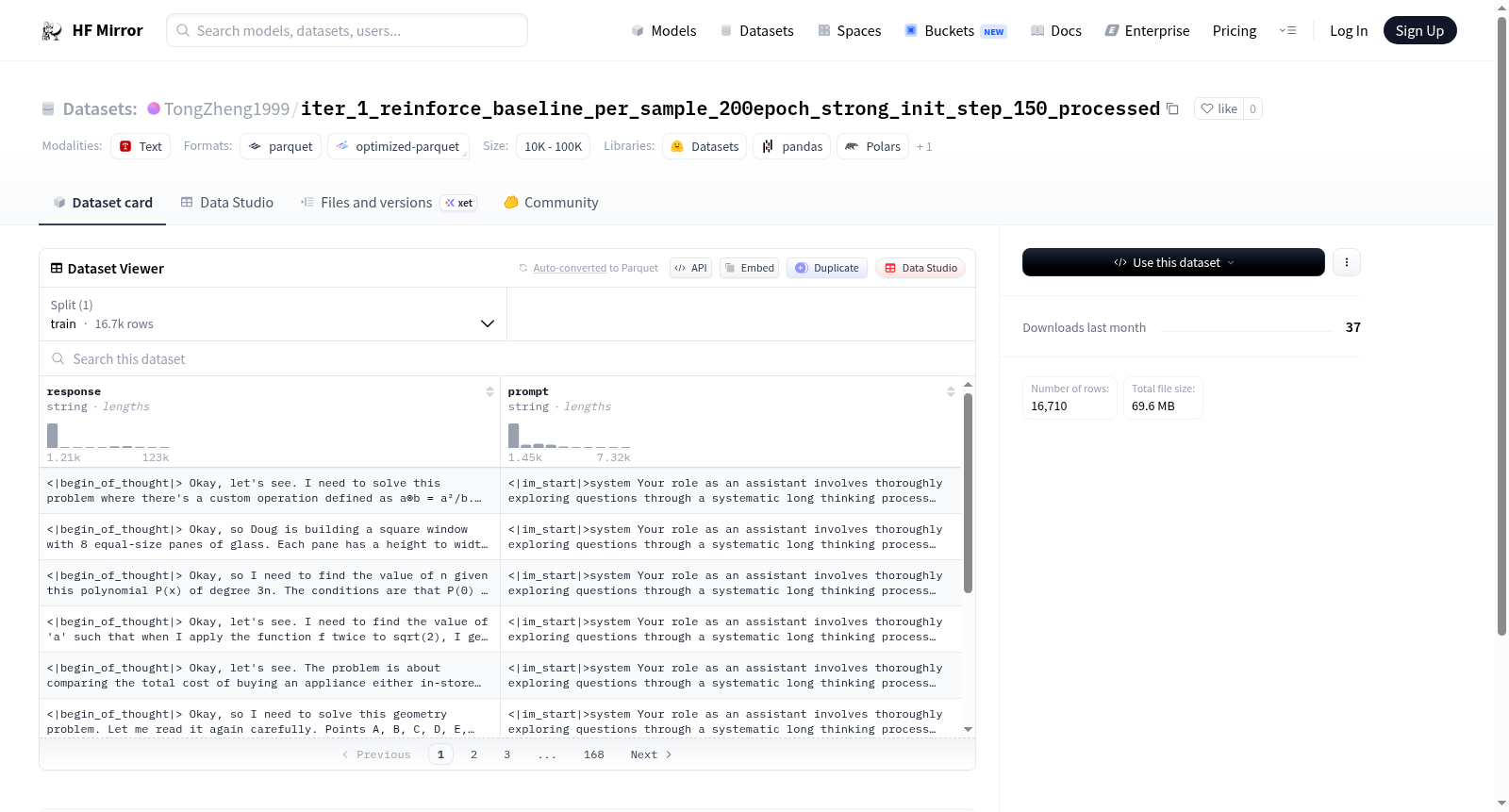
Task: Click the prompt length histogram bar
Action: click(x=514, y=436)
